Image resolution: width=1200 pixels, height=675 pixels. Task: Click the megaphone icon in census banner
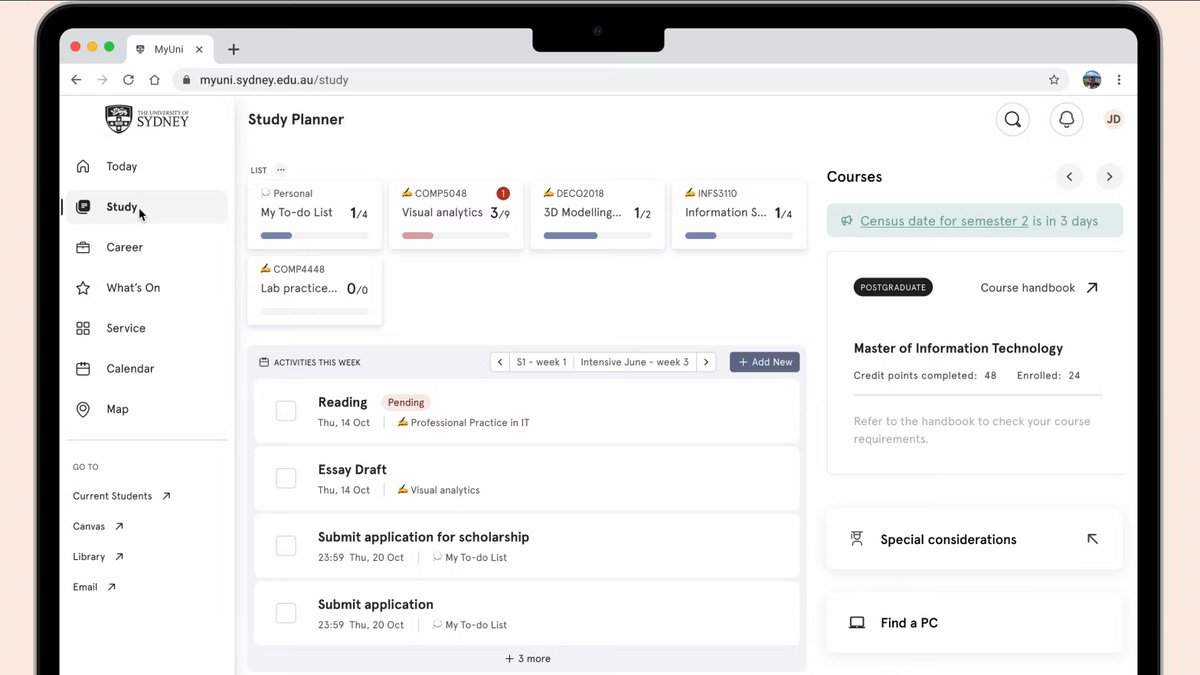[x=847, y=221]
